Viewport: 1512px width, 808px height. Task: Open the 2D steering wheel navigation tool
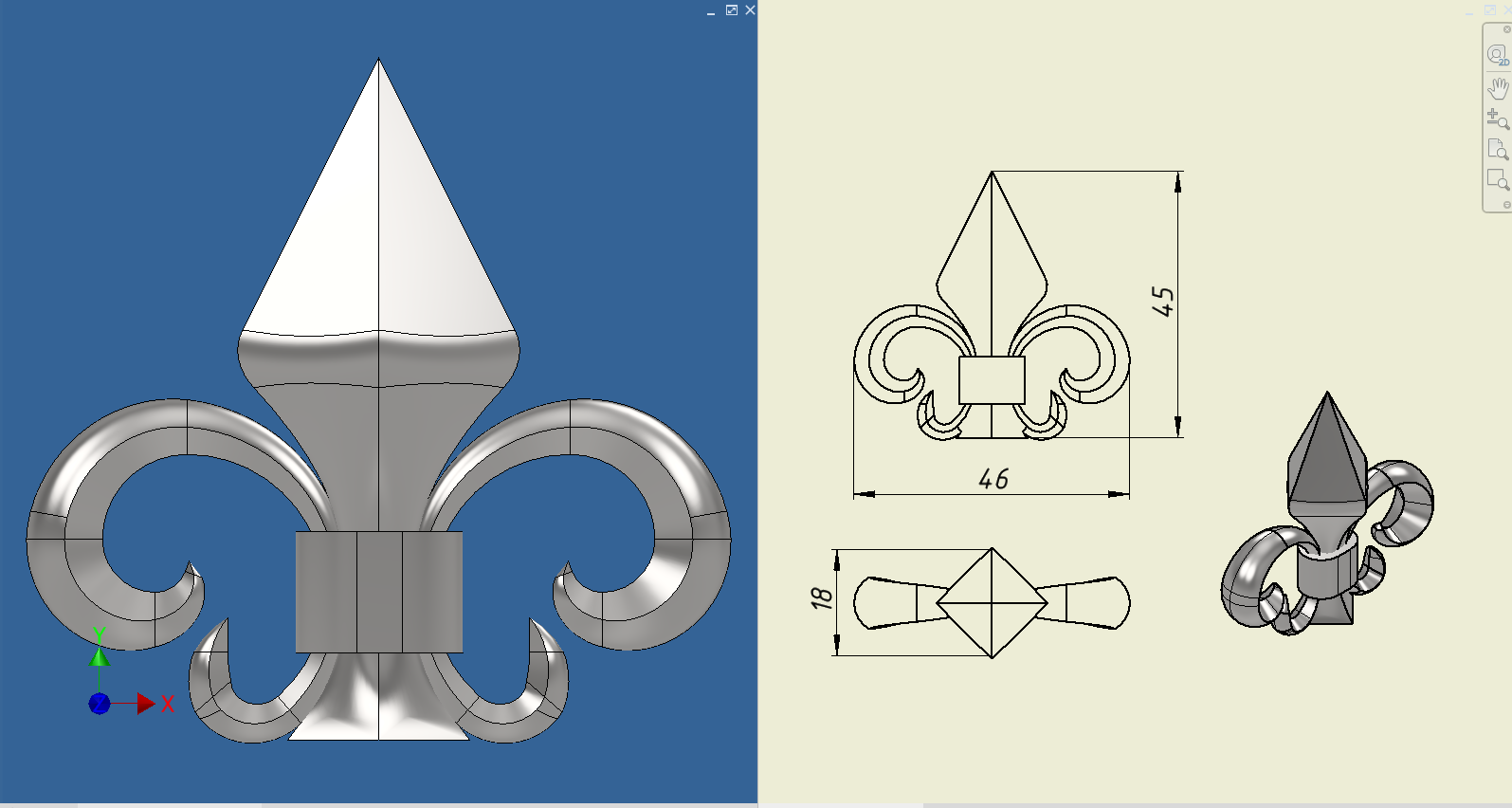1497,55
